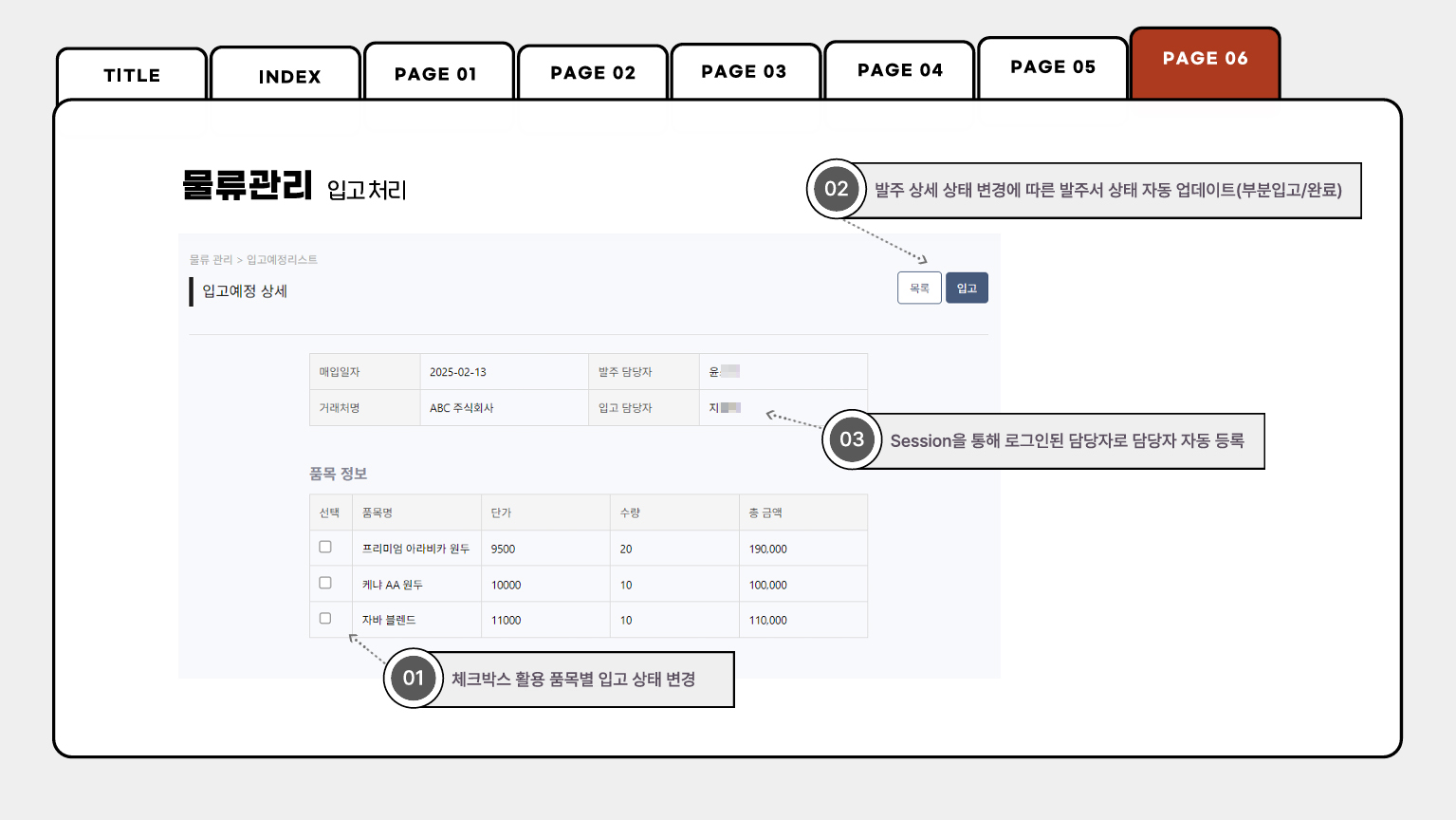Tick the 케냐 AA 원두 checkbox
Viewport: 1456px width, 820px height.
[x=325, y=583]
